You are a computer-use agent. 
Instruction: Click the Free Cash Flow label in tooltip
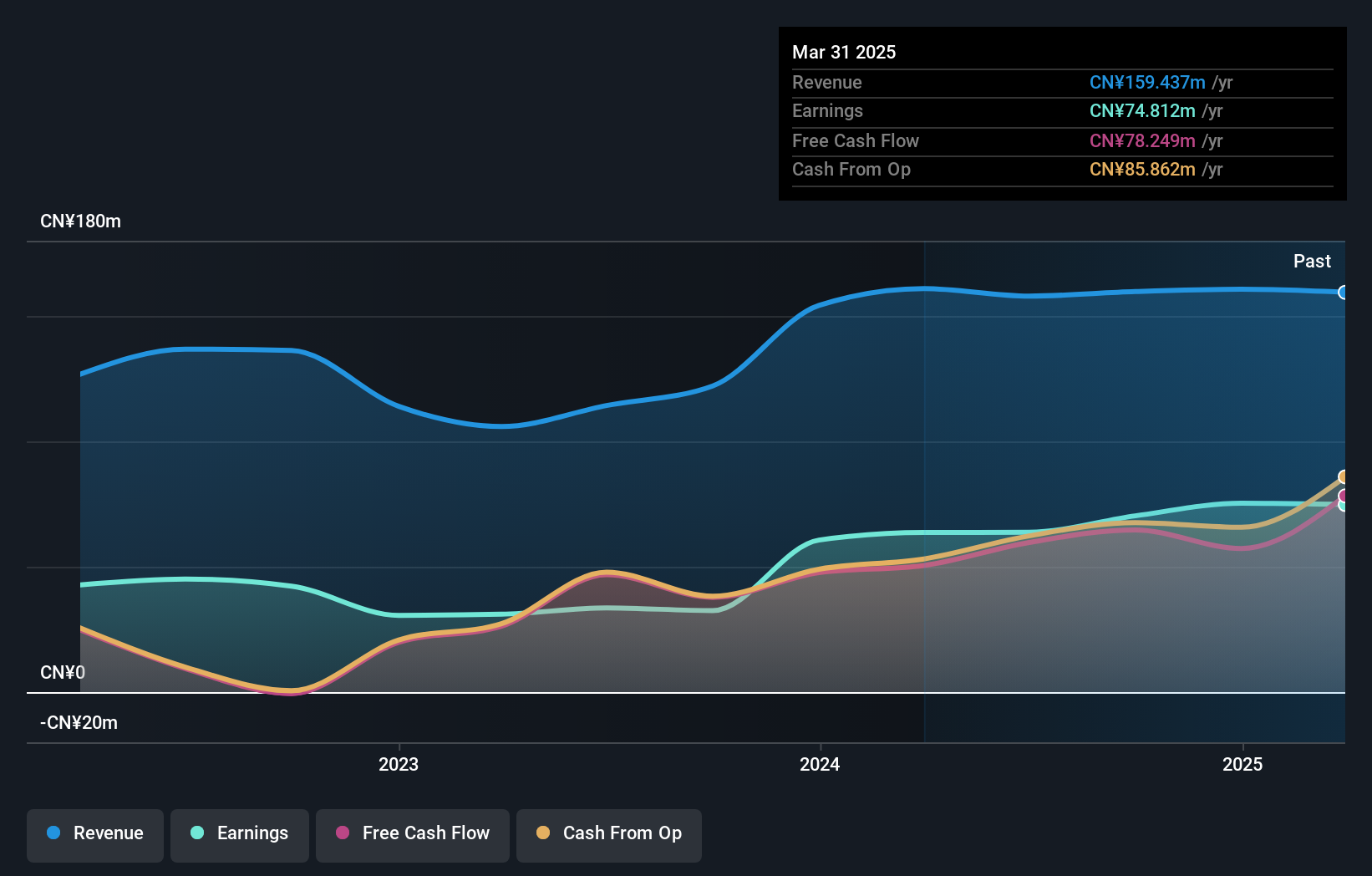(856, 140)
